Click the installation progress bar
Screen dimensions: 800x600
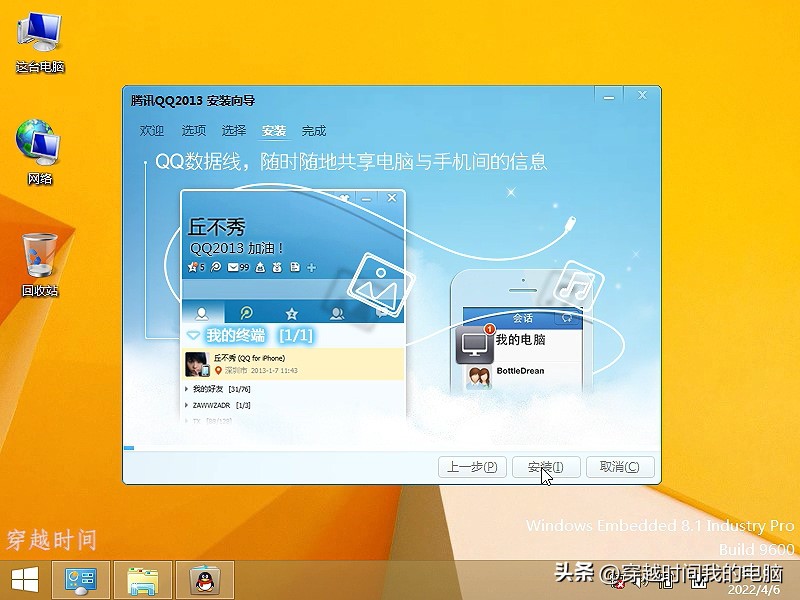coord(392,448)
